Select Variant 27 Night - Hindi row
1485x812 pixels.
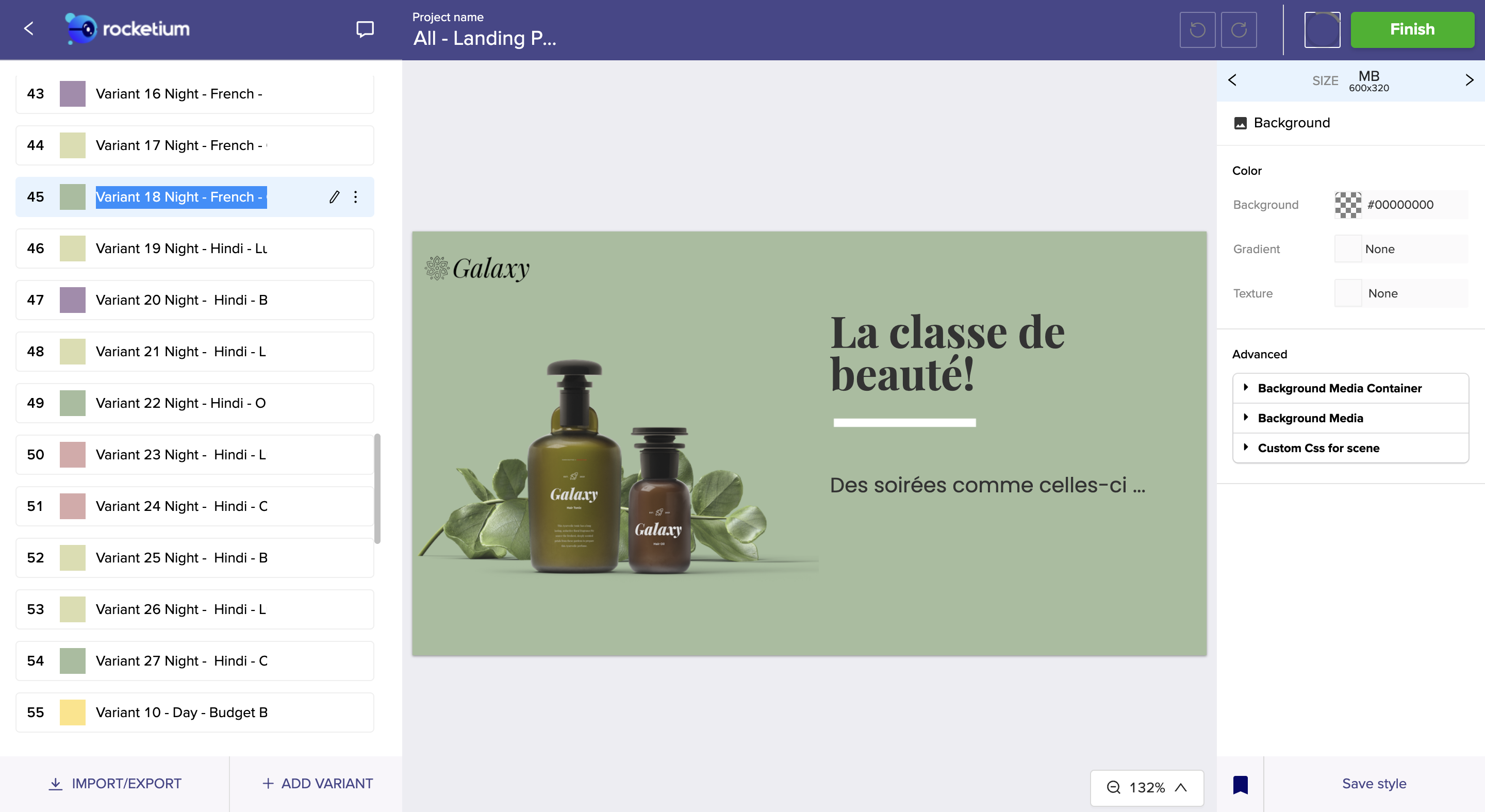click(195, 661)
